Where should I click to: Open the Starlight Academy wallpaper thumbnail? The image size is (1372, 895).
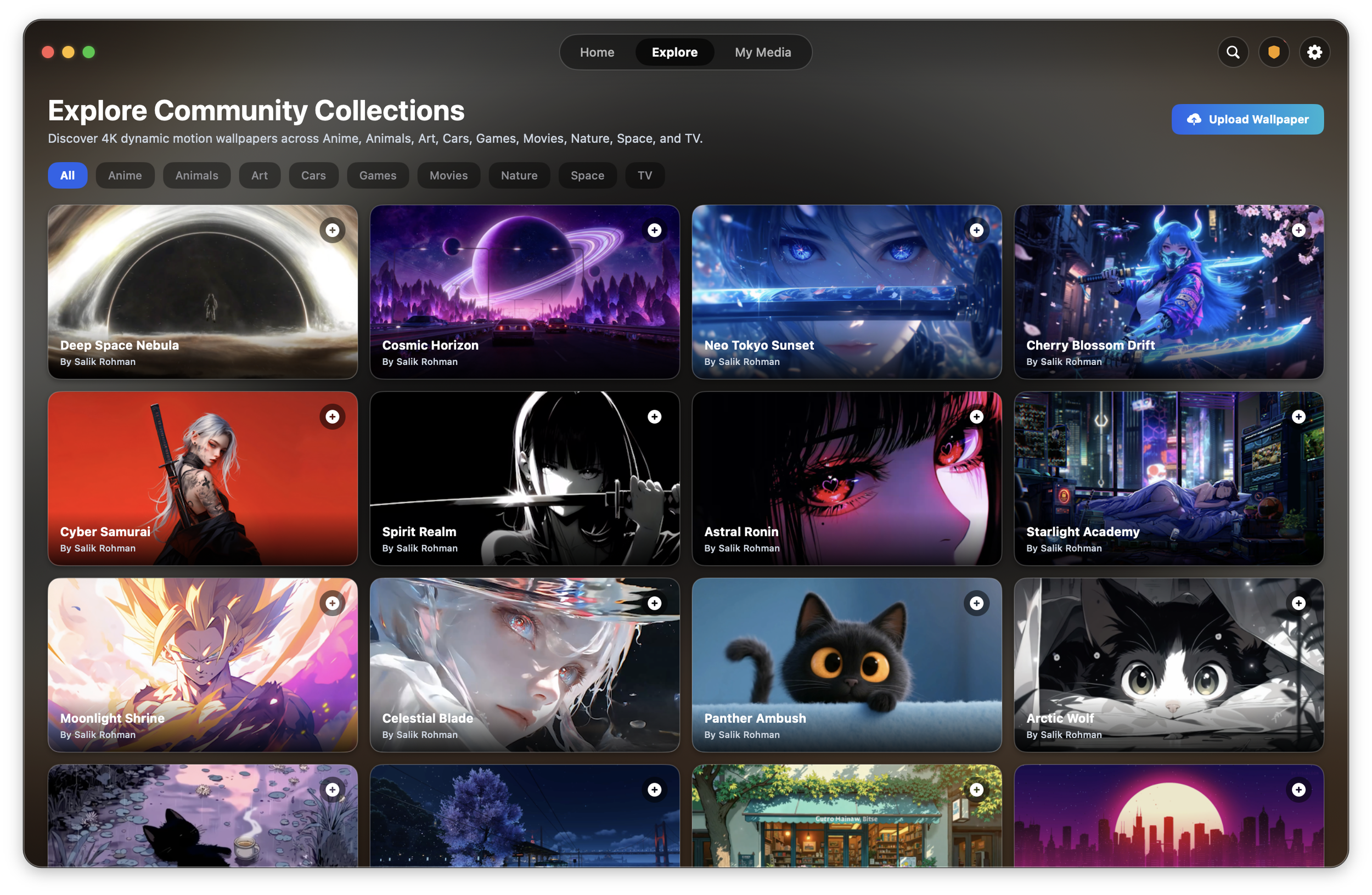(1169, 479)
